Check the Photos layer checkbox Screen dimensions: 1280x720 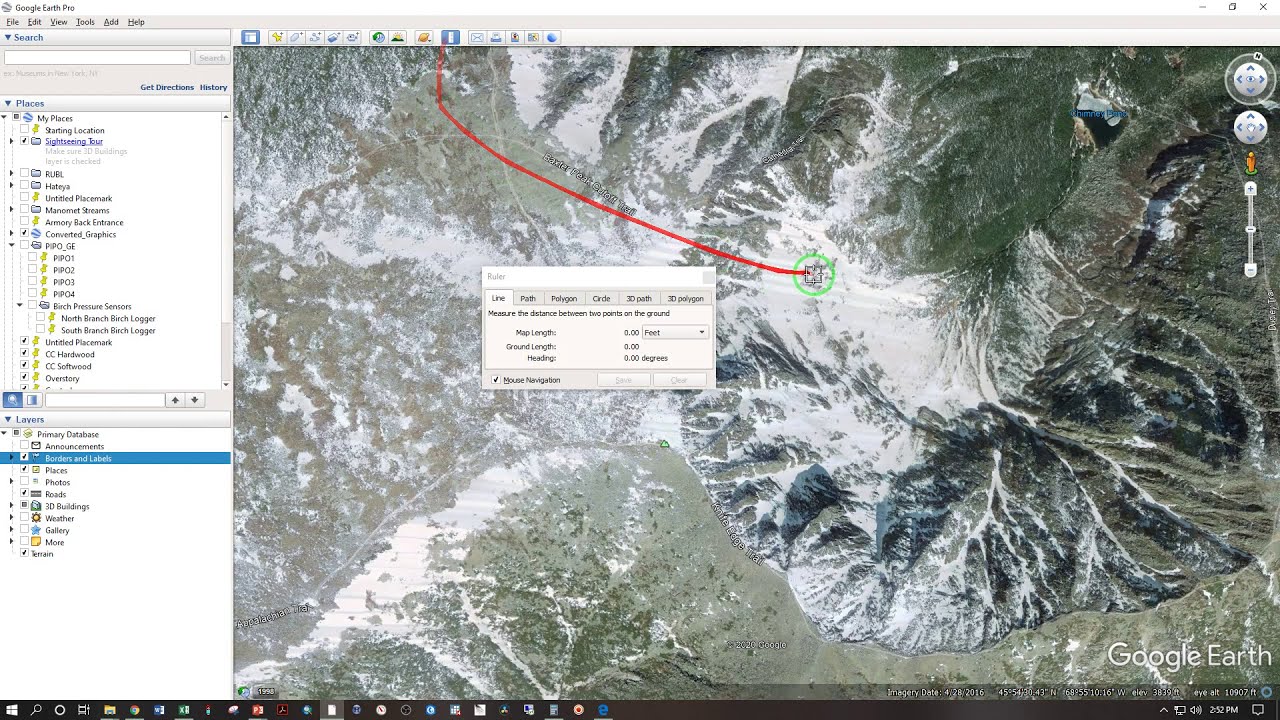coord(24,482)
